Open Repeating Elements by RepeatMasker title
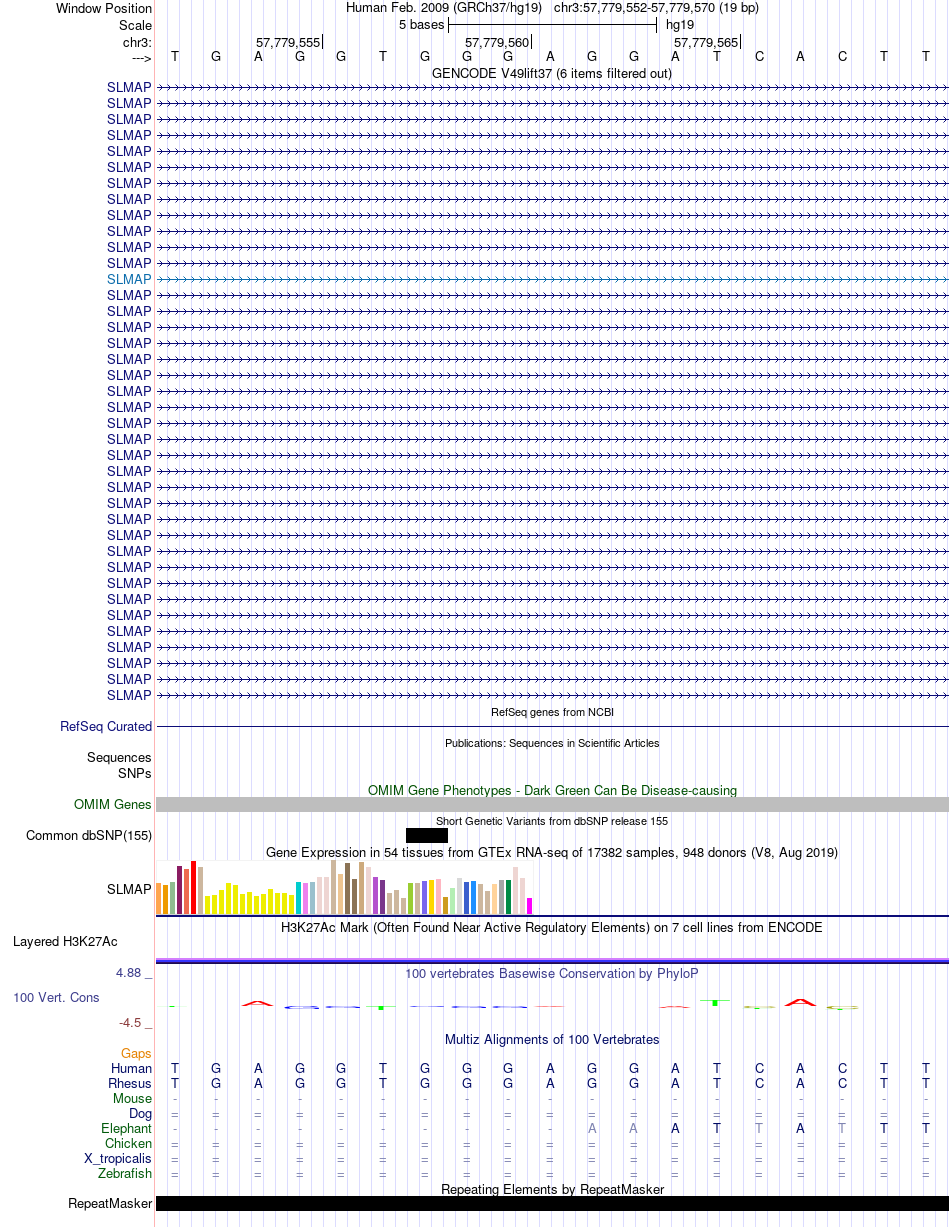The image size is (950, 1227). (x=552, y=1189)
